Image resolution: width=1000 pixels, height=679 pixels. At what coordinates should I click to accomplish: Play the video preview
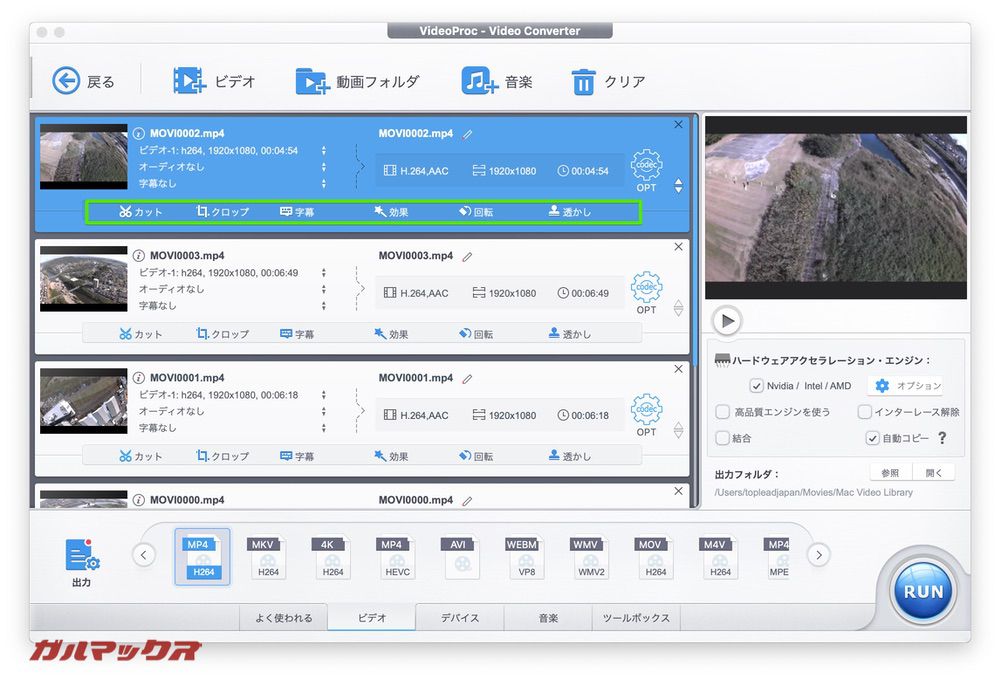click(727, 320)
